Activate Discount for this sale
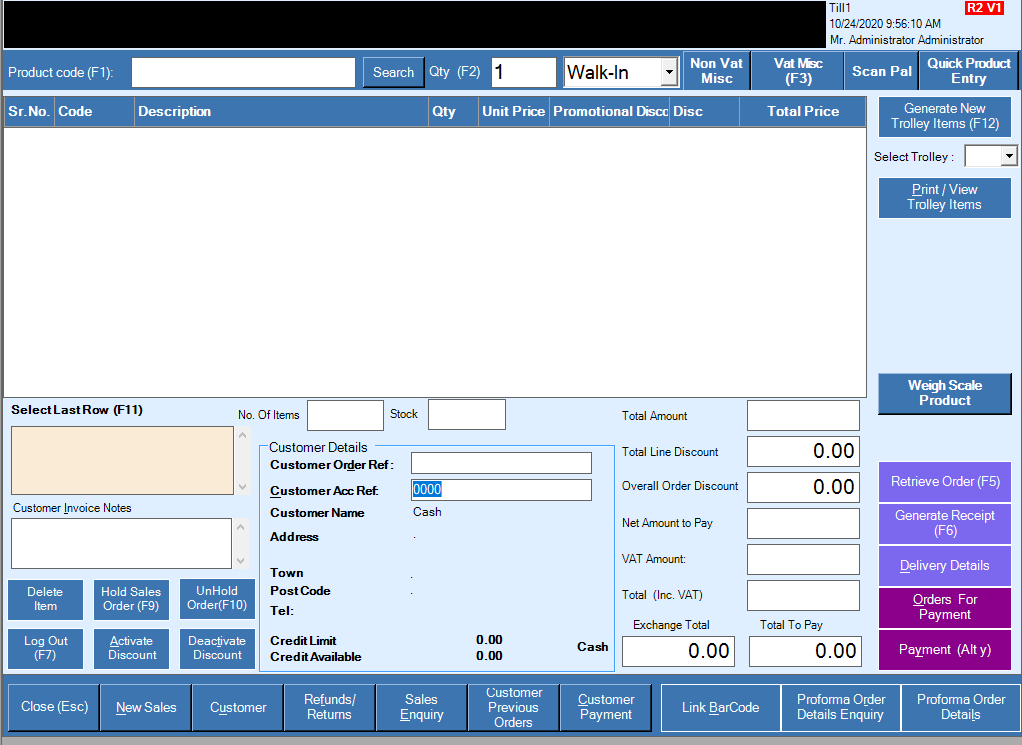 coord(132,648)
